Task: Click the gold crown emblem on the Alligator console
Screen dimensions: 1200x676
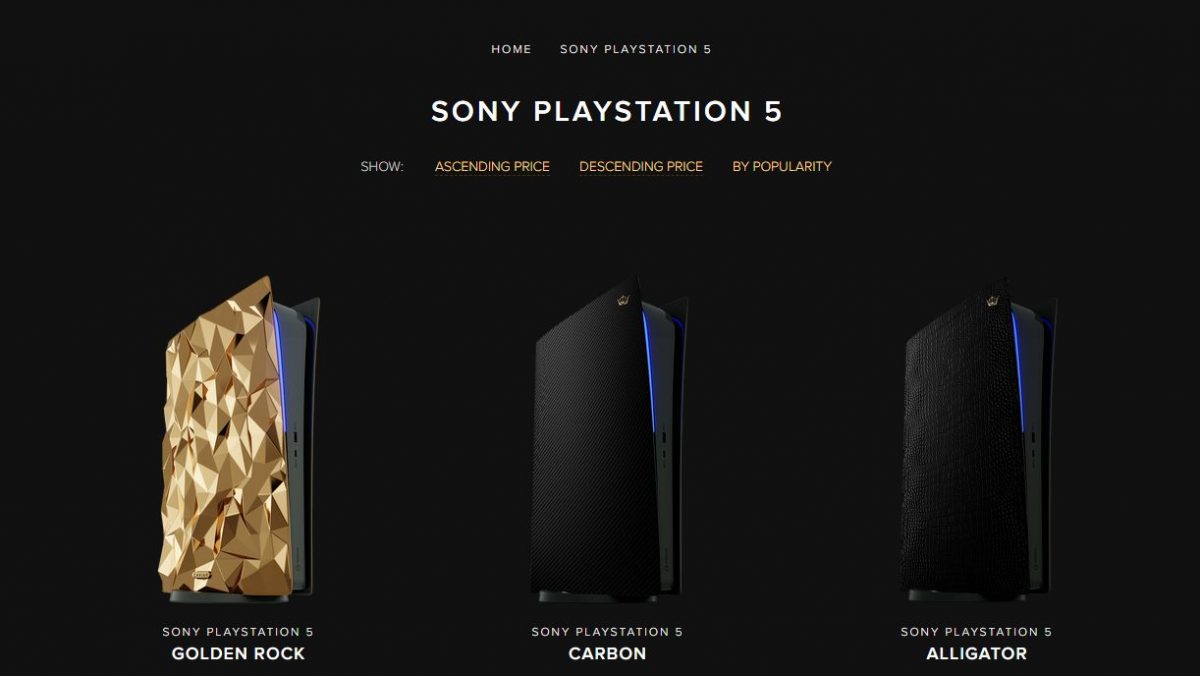Action: [x=994, y=299]
